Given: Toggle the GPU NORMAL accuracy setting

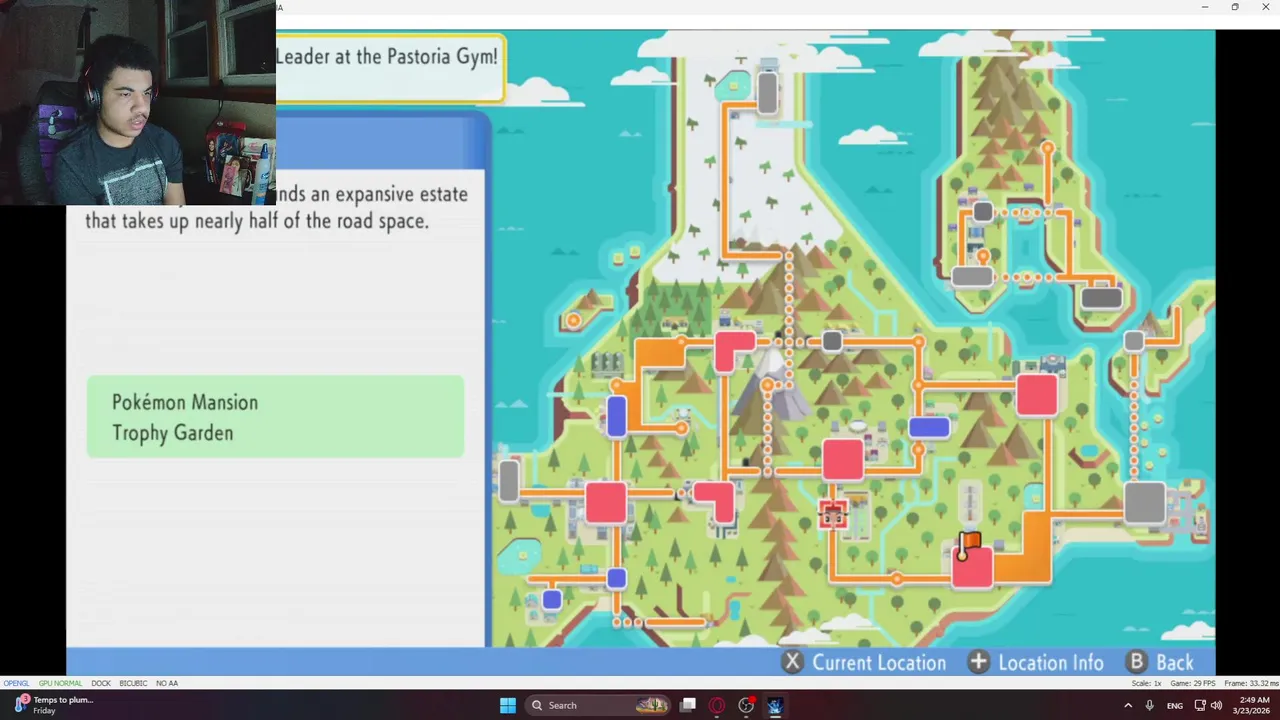Looking at the screenshot, I should [x=60, y=683].
